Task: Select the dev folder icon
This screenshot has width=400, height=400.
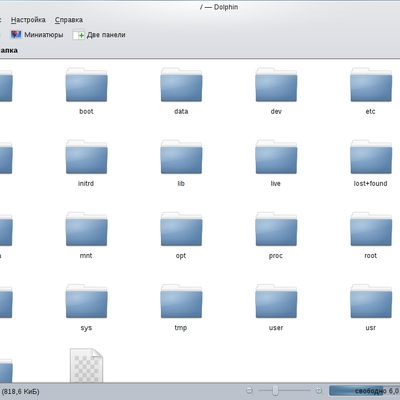Action: [x=276, y=85]
